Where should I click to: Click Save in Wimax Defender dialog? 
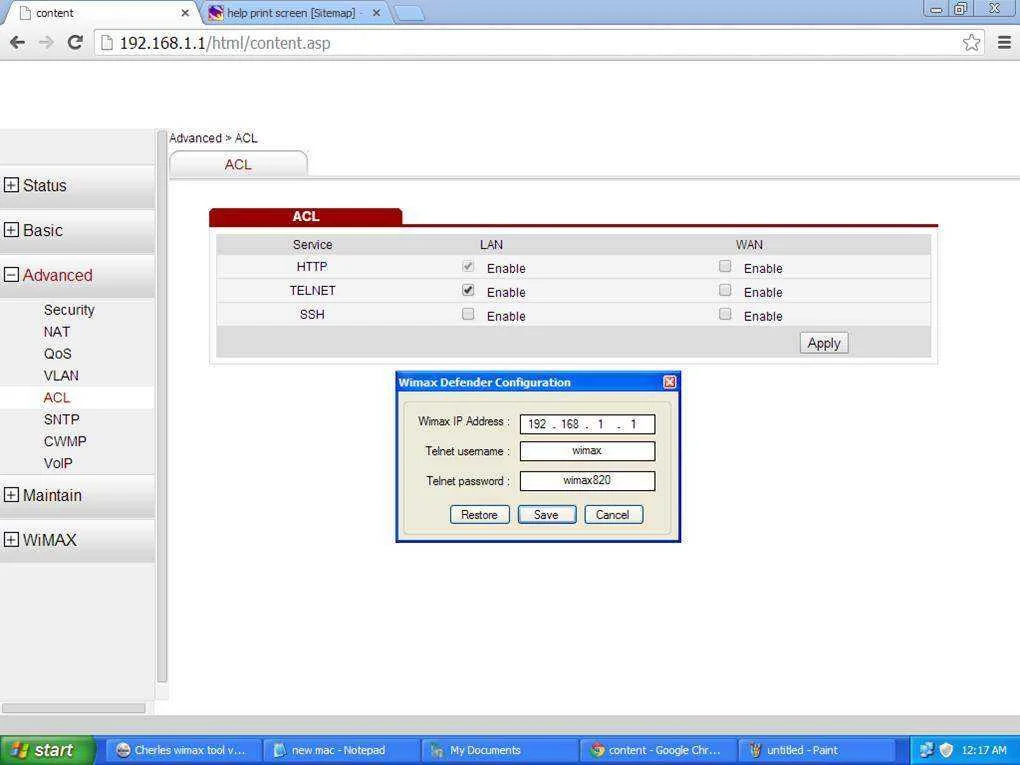[x=546, y=515]
